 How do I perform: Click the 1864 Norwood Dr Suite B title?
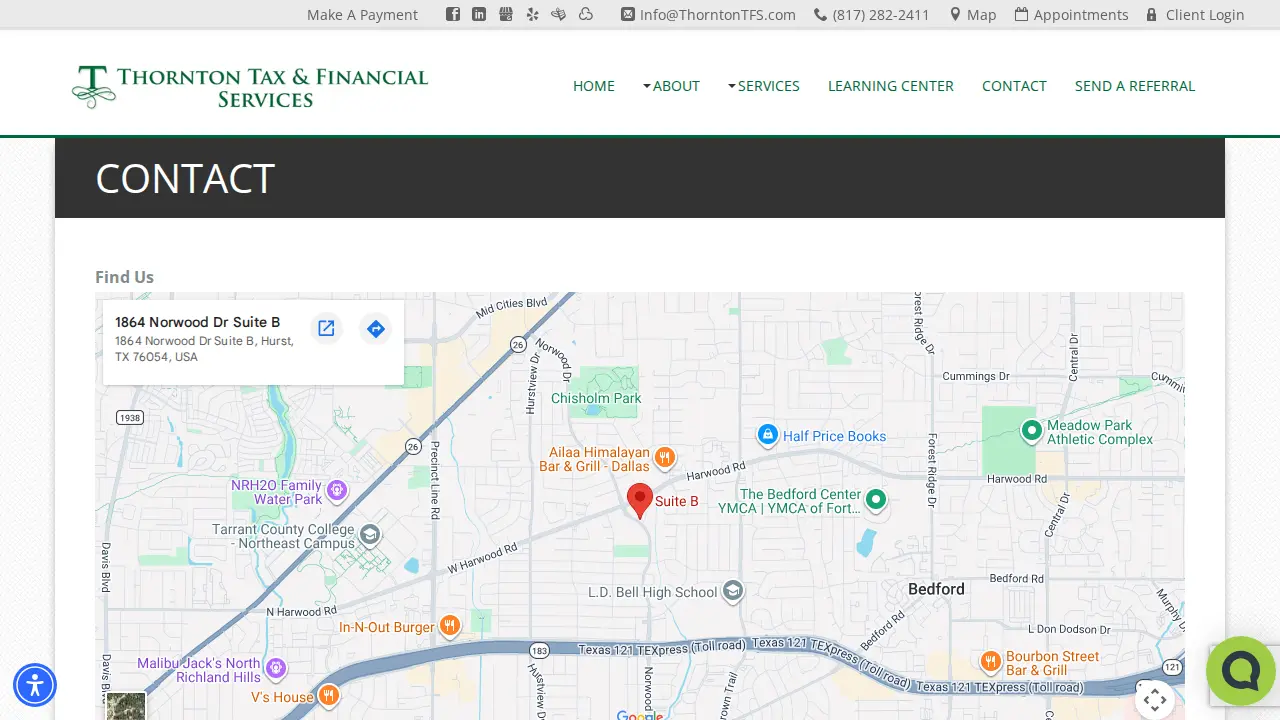pos(197,322)
